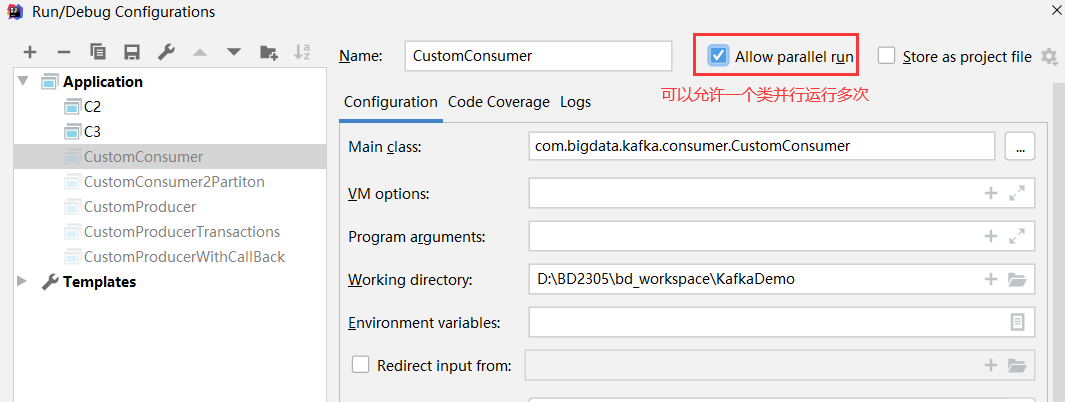1065x402 pixels.
Task: Expand the VM options field editor
Action: [1017, 194]
